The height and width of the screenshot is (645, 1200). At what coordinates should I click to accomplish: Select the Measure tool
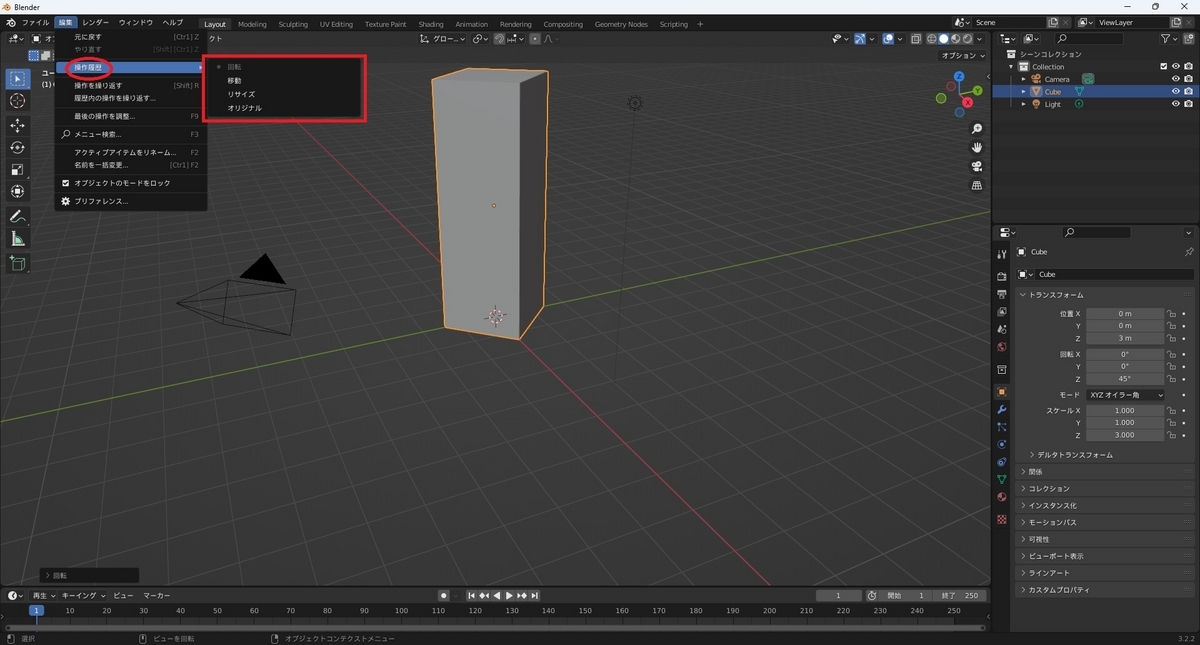[18, 238]
